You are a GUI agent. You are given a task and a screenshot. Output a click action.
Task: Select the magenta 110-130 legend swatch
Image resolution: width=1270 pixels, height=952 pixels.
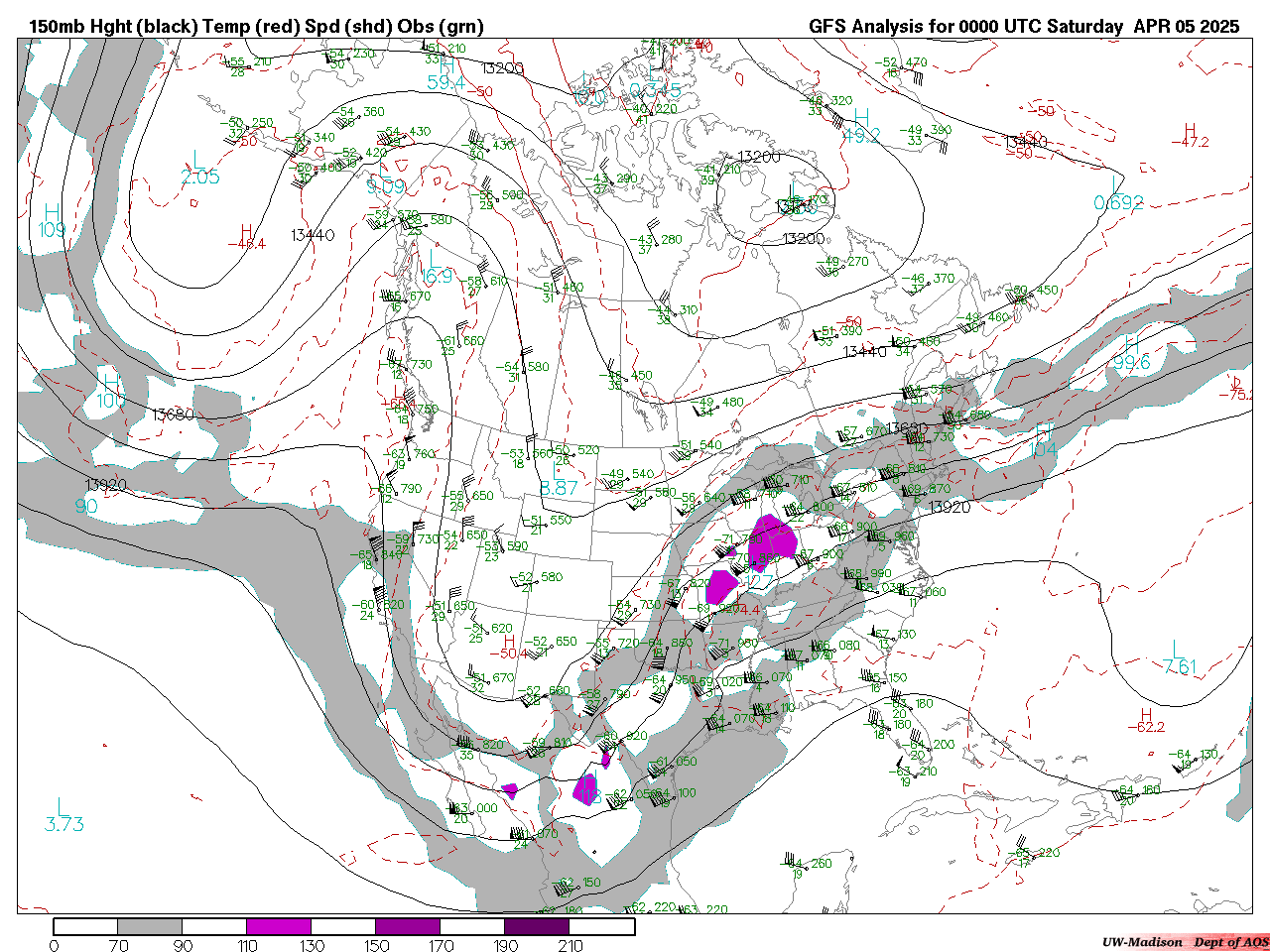tap(279, 926)
